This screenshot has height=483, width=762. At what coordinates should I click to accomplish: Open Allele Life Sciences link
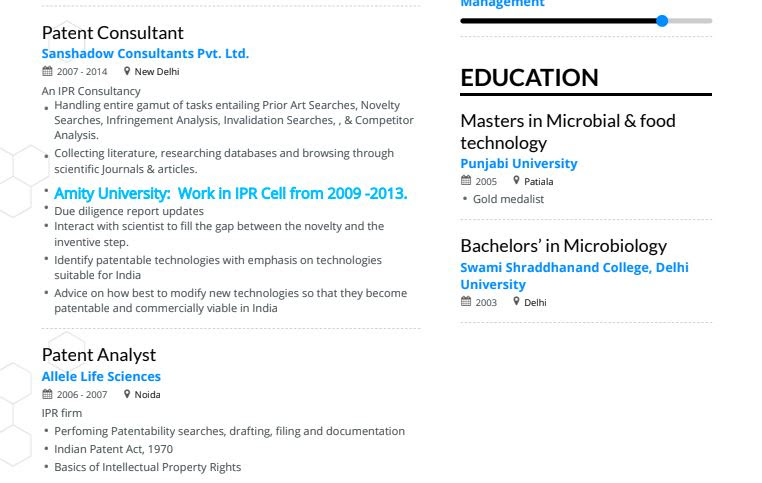tap(101, 377)
